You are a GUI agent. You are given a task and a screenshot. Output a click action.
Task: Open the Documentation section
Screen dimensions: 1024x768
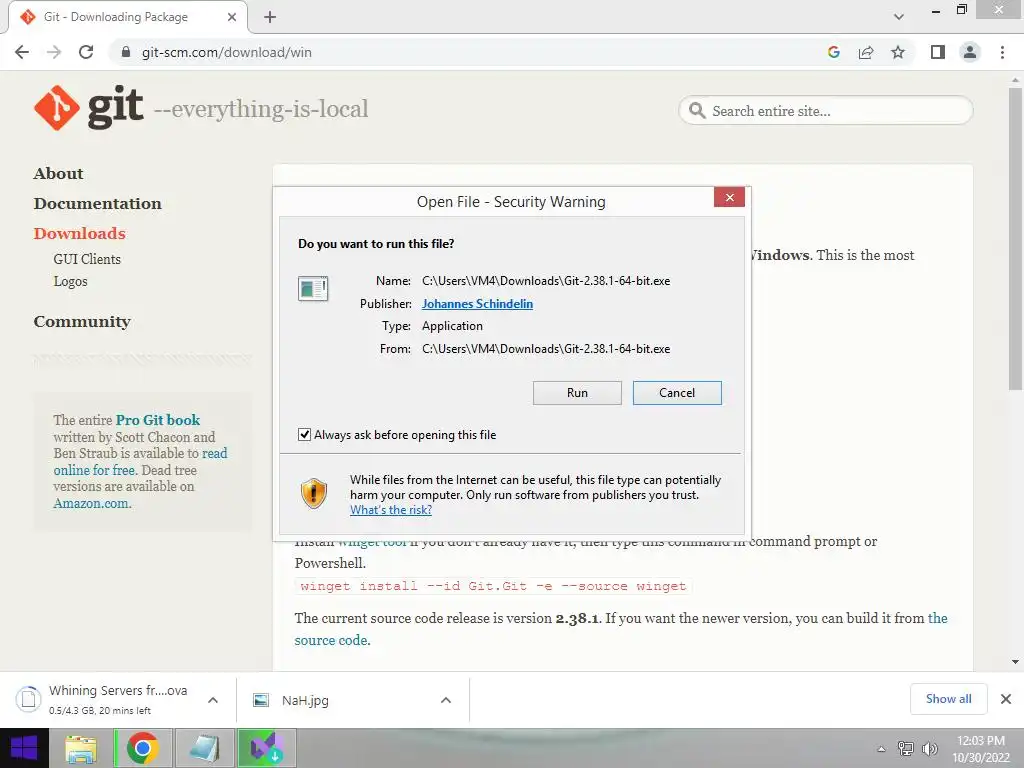(x=97, y=203)
